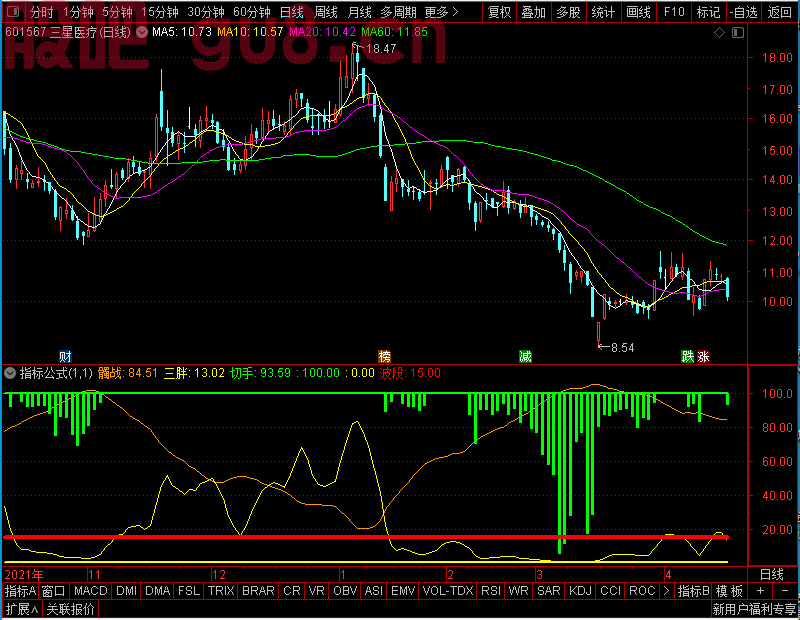
Task: Select the CR indicator tab
Action: 292,591
